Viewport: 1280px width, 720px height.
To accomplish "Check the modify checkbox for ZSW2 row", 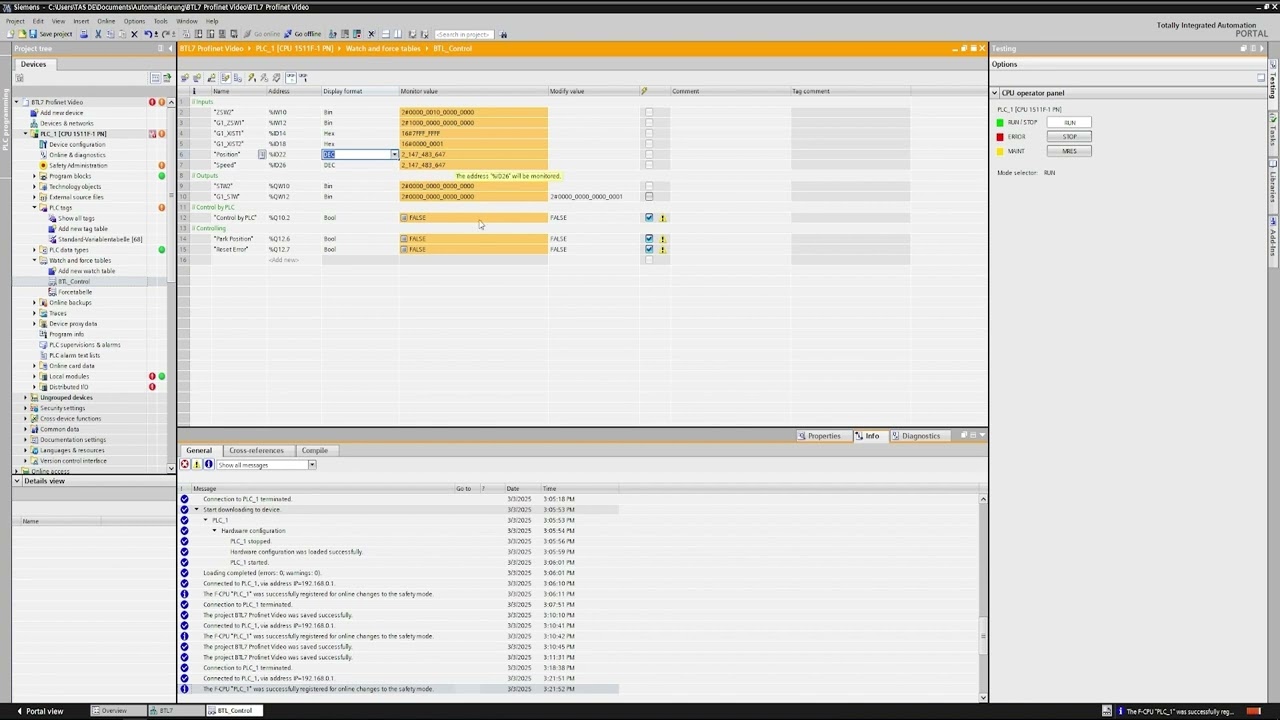I will coord(649,112).
